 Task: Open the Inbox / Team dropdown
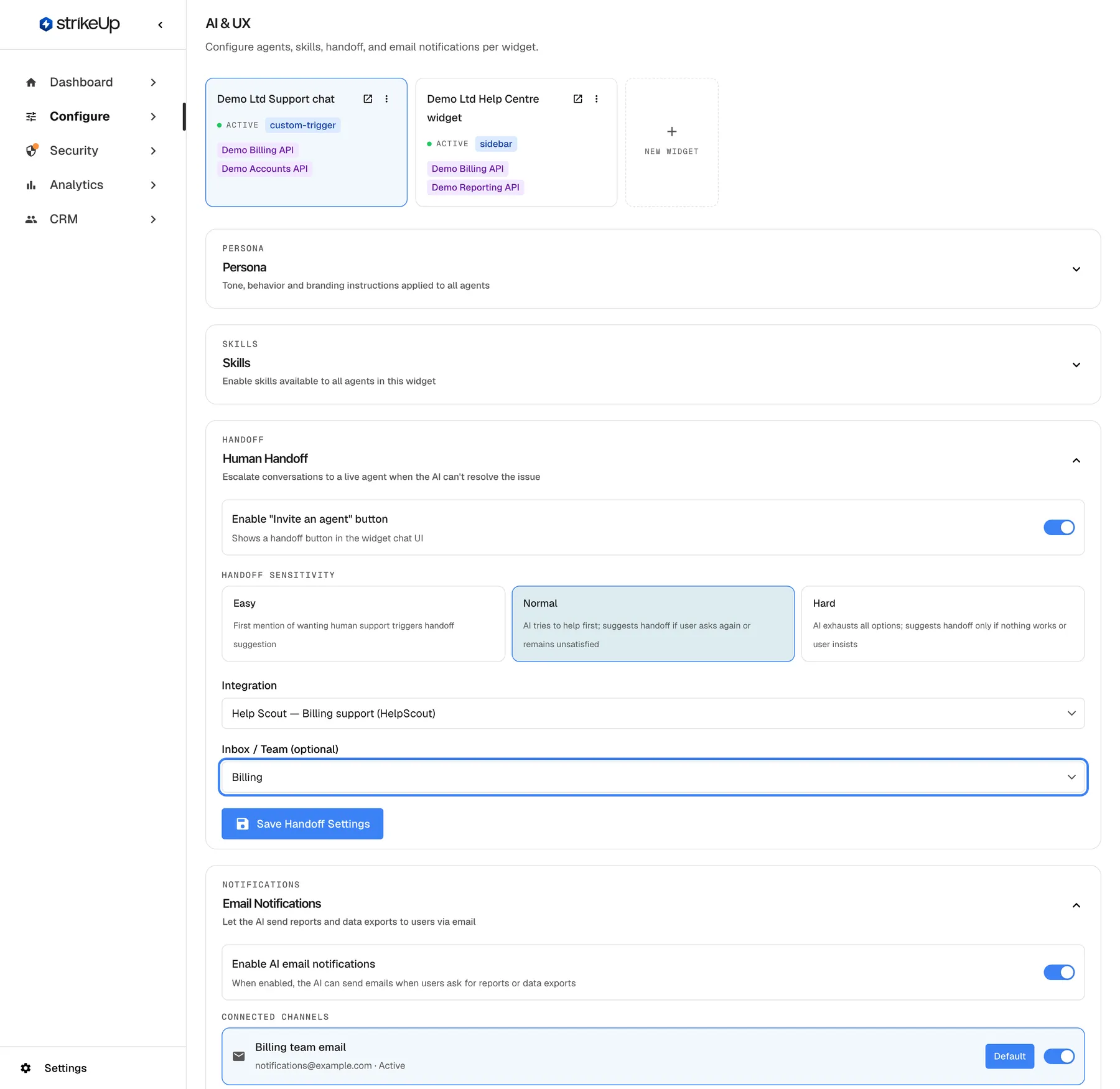(x=653, y=777)
